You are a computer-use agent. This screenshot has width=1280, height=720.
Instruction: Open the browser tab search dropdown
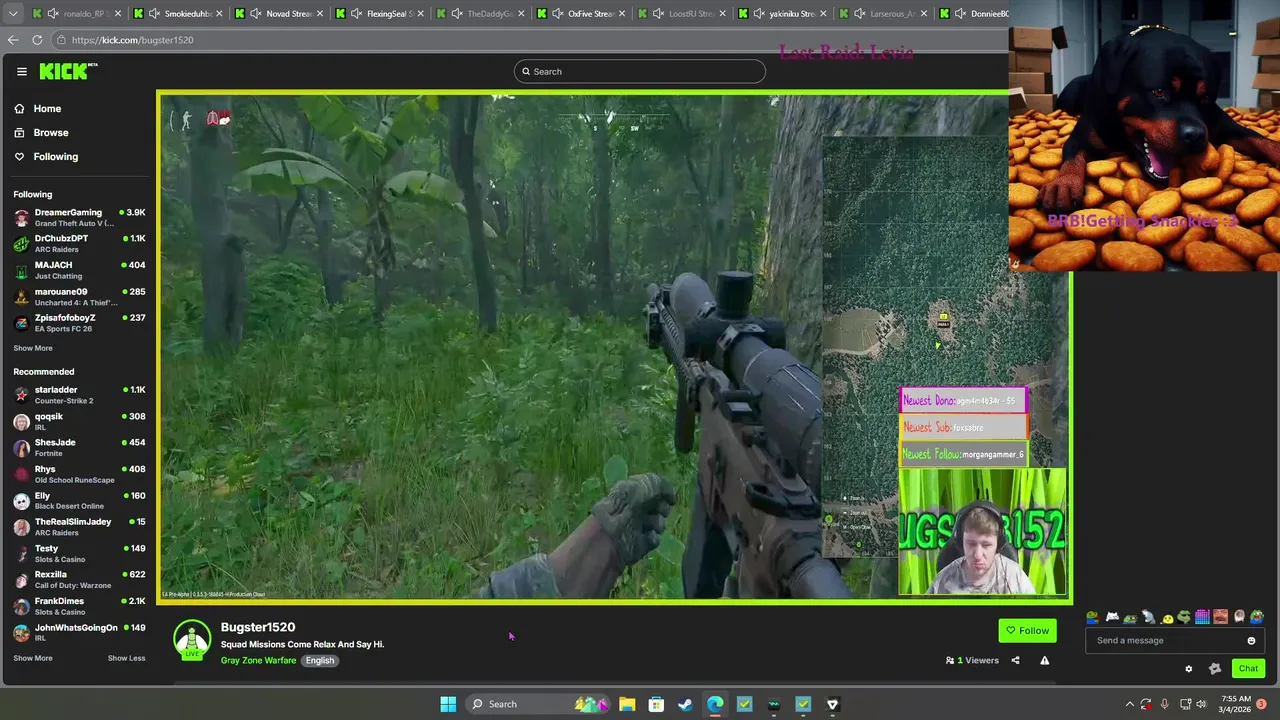(12, 13)
